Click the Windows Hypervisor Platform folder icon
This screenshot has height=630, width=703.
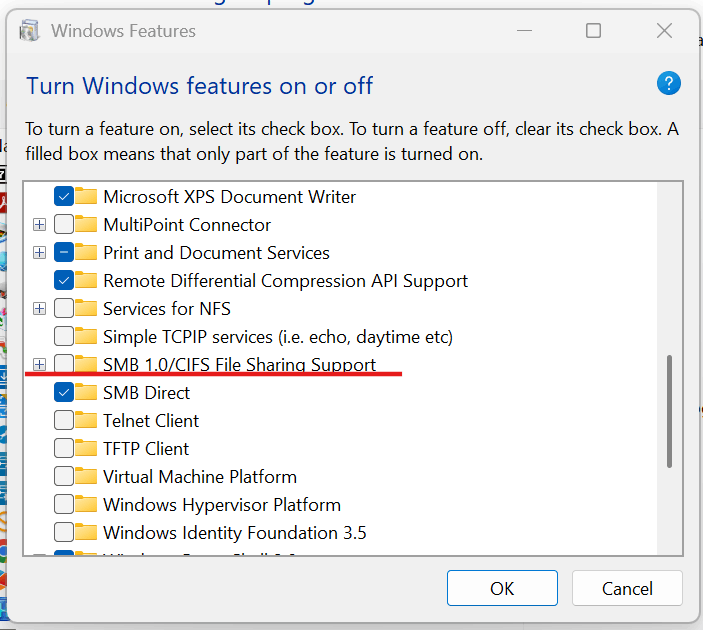tap(86, 504)
